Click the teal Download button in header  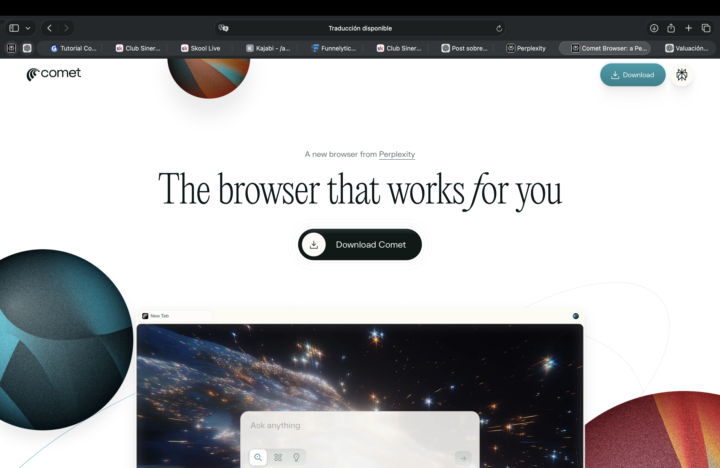(x=632, y=75)
